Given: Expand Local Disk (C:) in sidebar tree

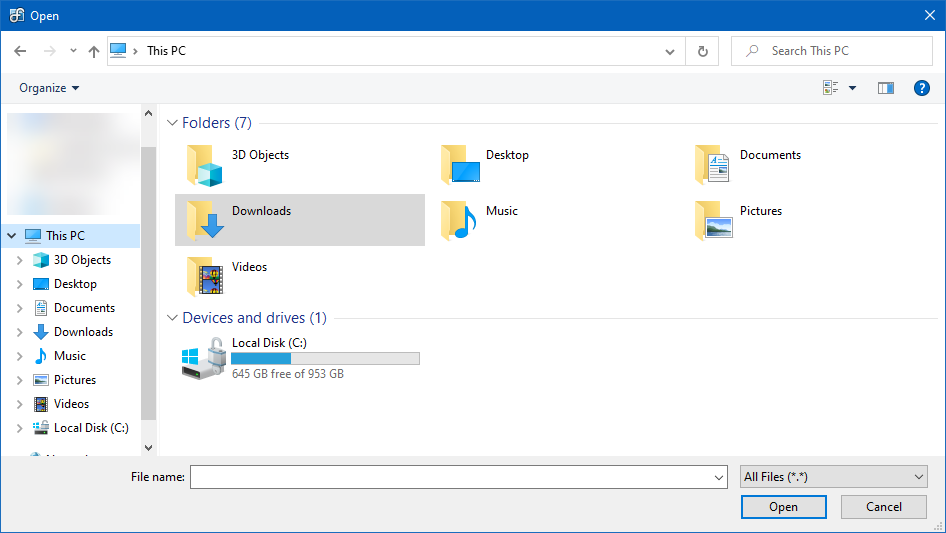Looking at the screenshot, I should 19,428.
